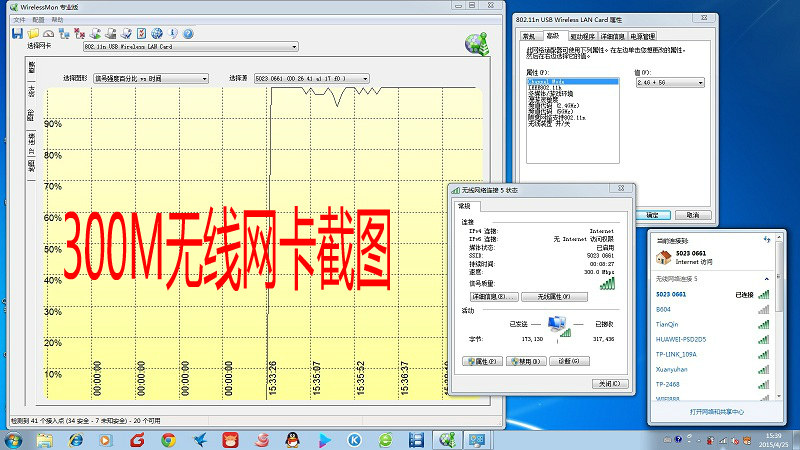Click the network flyout scrollbar up arrow
The image size is (800, 450).
tap(779, 238)
